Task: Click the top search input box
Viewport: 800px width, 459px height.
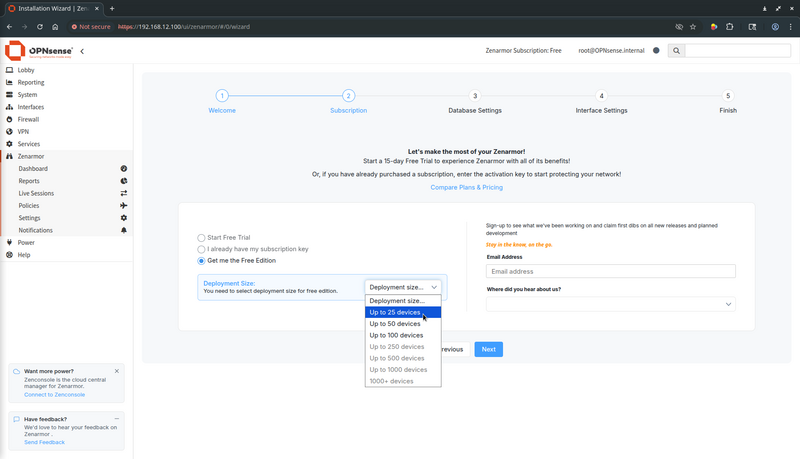Action: tap(738, 50)
